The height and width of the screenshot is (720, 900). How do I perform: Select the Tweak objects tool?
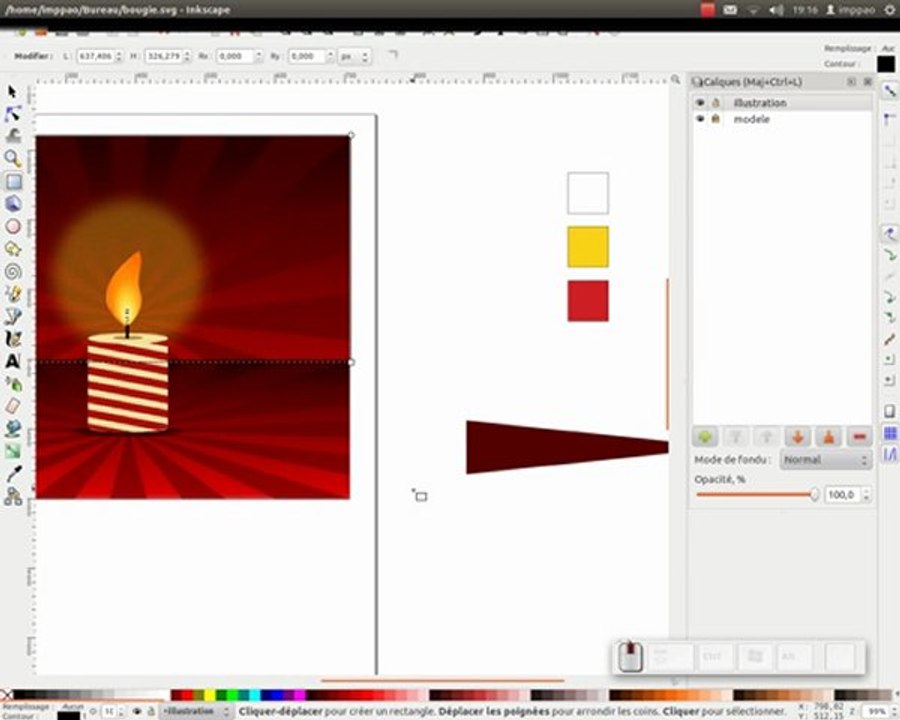pyautogui.click(x=13, y=136)
